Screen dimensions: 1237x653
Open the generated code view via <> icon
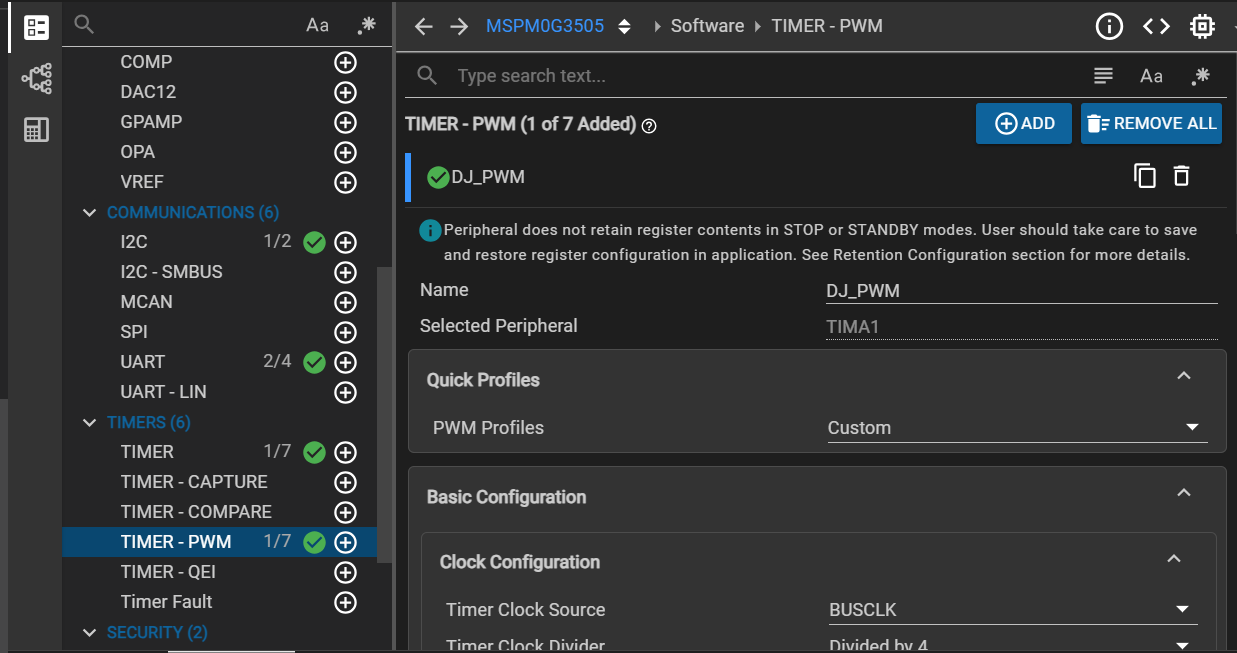click(1156, 26)
